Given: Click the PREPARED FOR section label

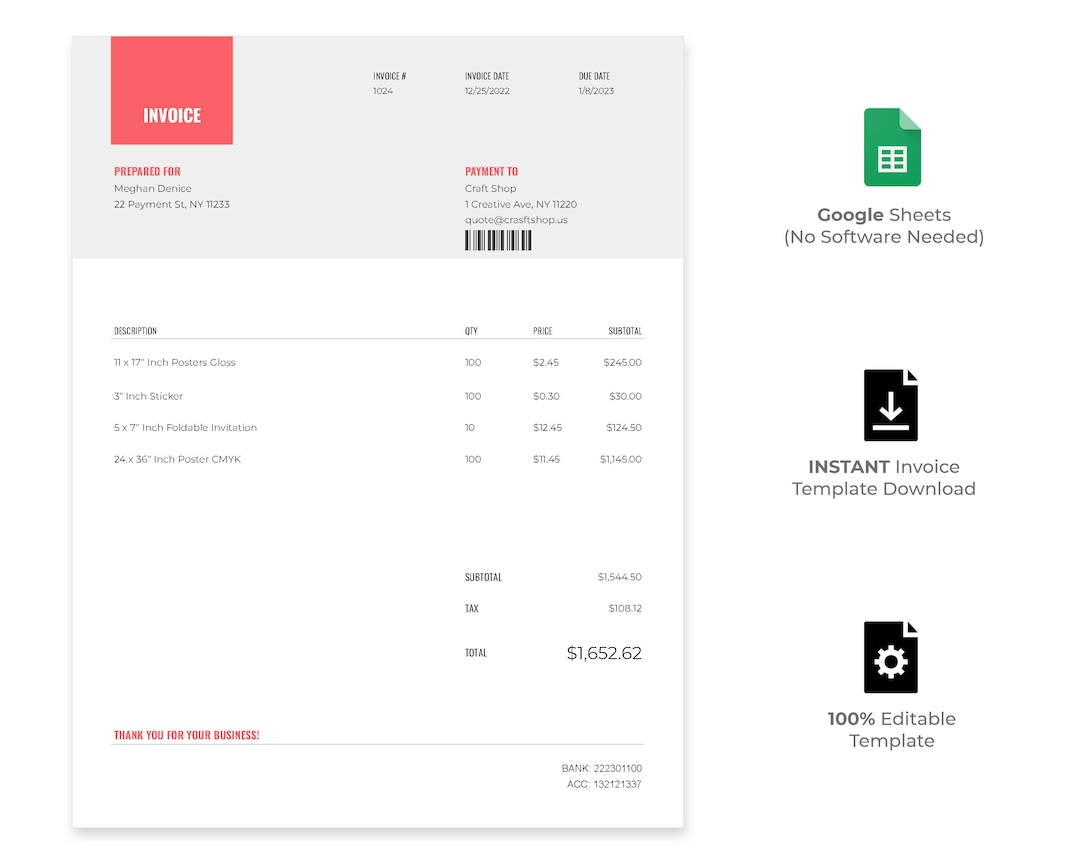Looking at the screenshot, I should [147, 171].
